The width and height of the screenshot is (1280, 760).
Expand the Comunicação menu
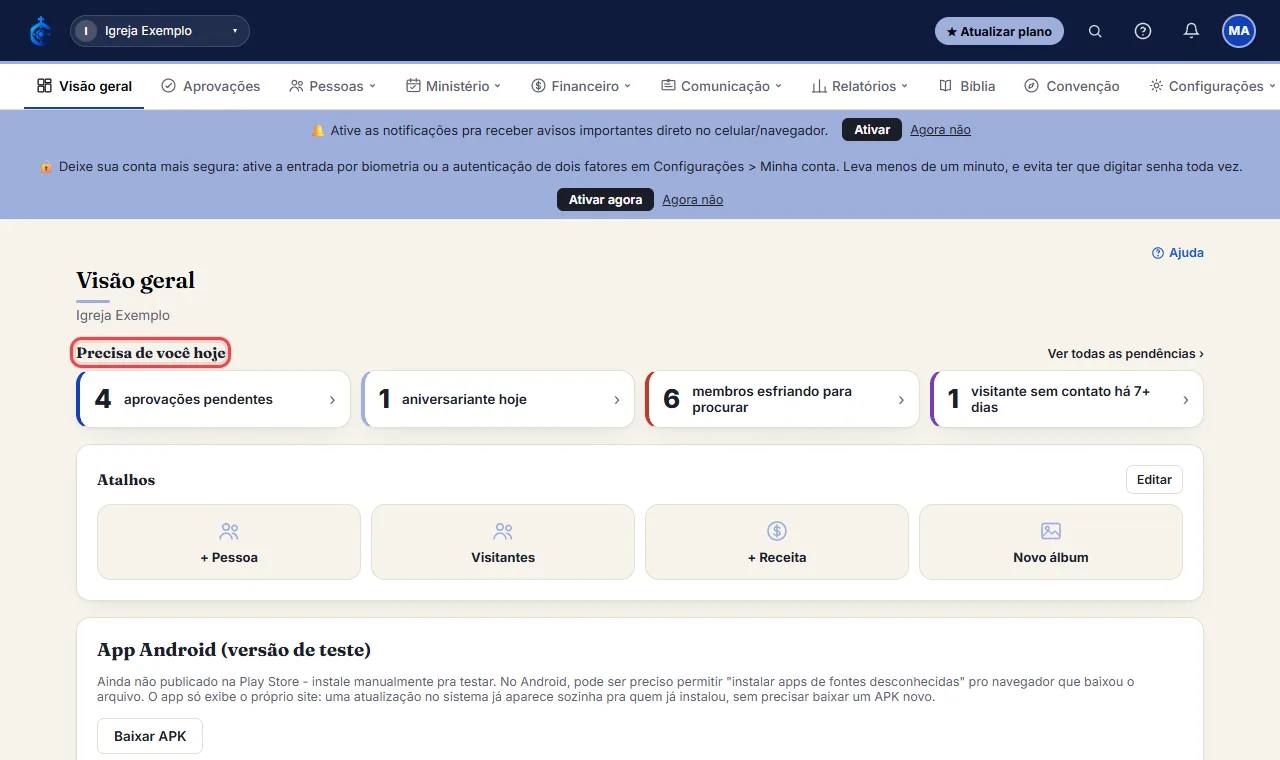tap(722, 86)
